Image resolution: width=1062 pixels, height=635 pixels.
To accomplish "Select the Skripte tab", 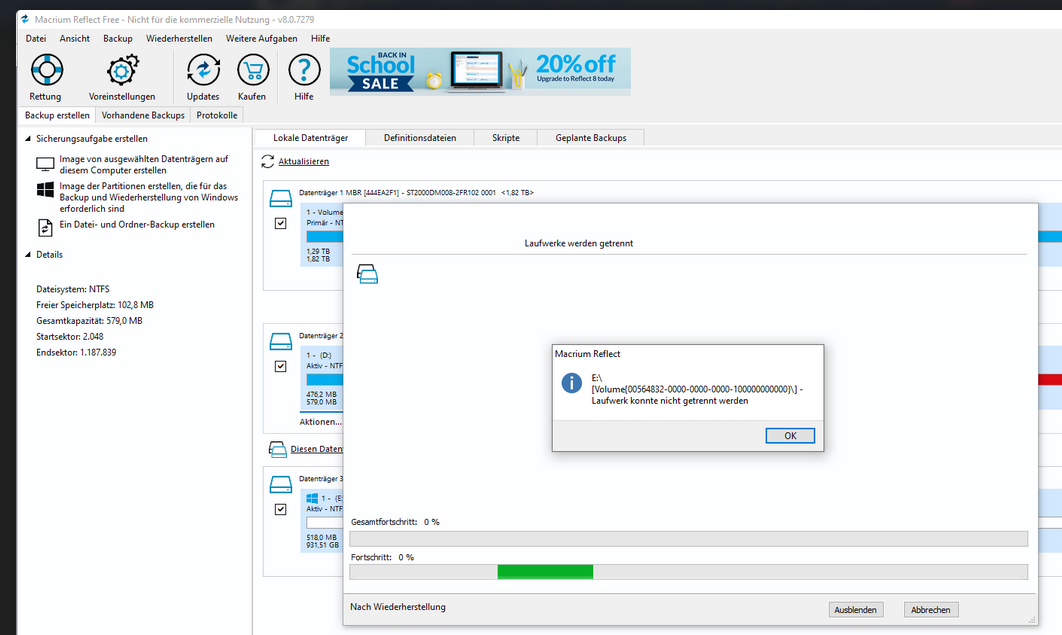I will (506, 137).
